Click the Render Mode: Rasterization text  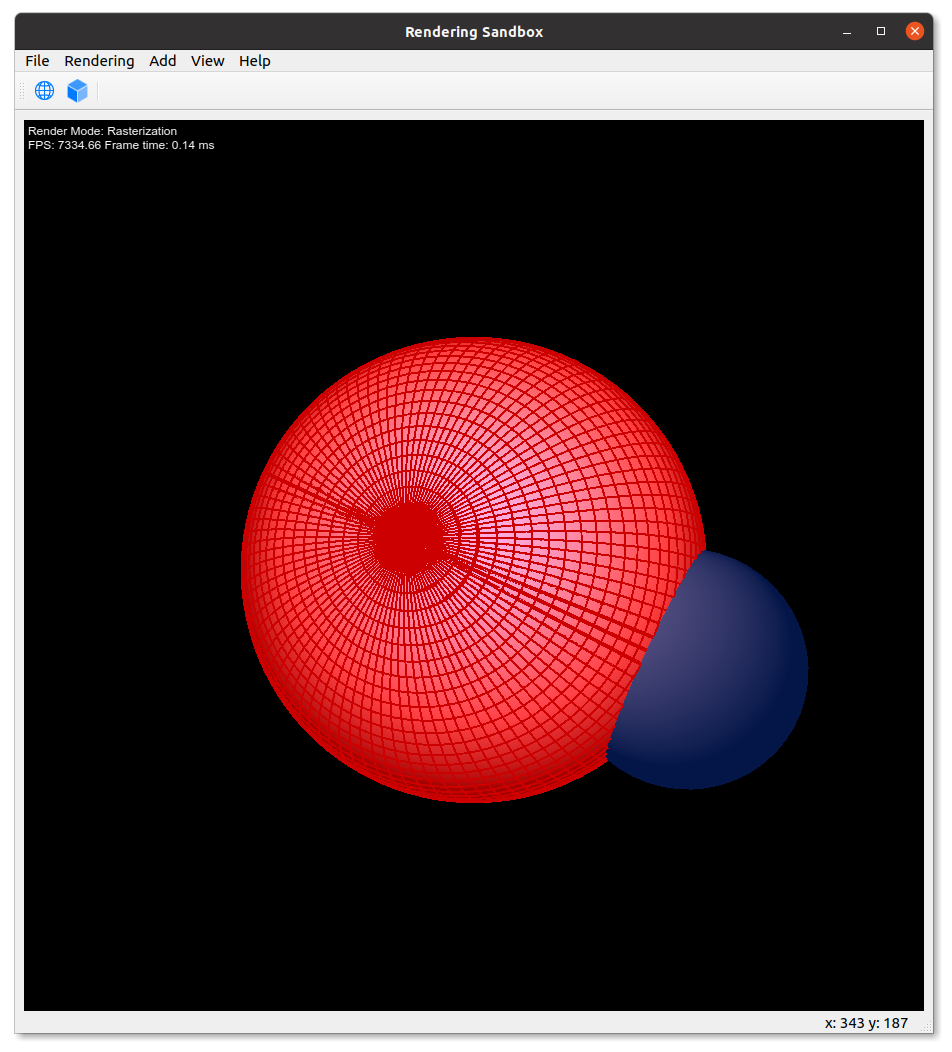[x=103, y=131]
